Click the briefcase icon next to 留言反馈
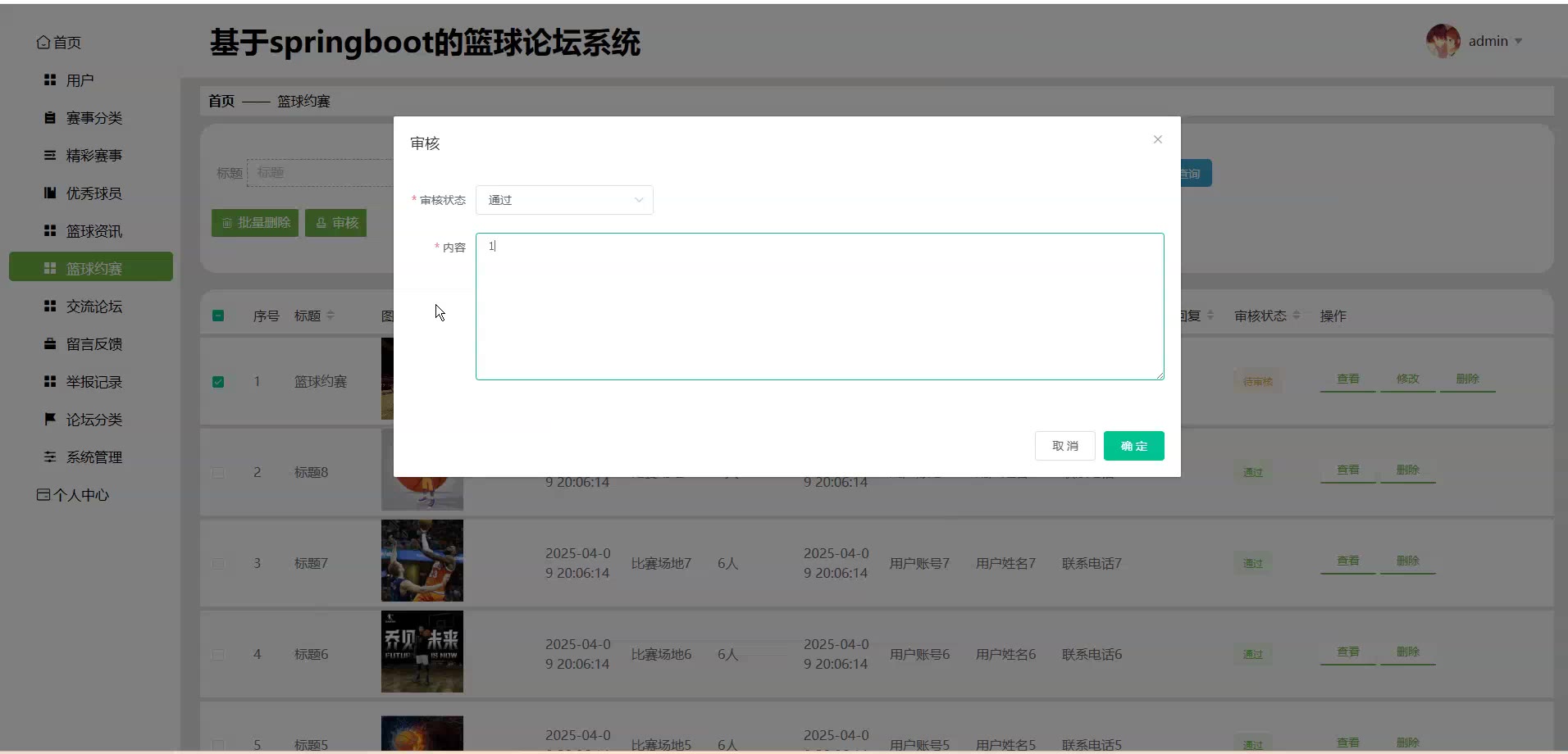Viewport: 1568px width, 754px height. coord(50,344)
